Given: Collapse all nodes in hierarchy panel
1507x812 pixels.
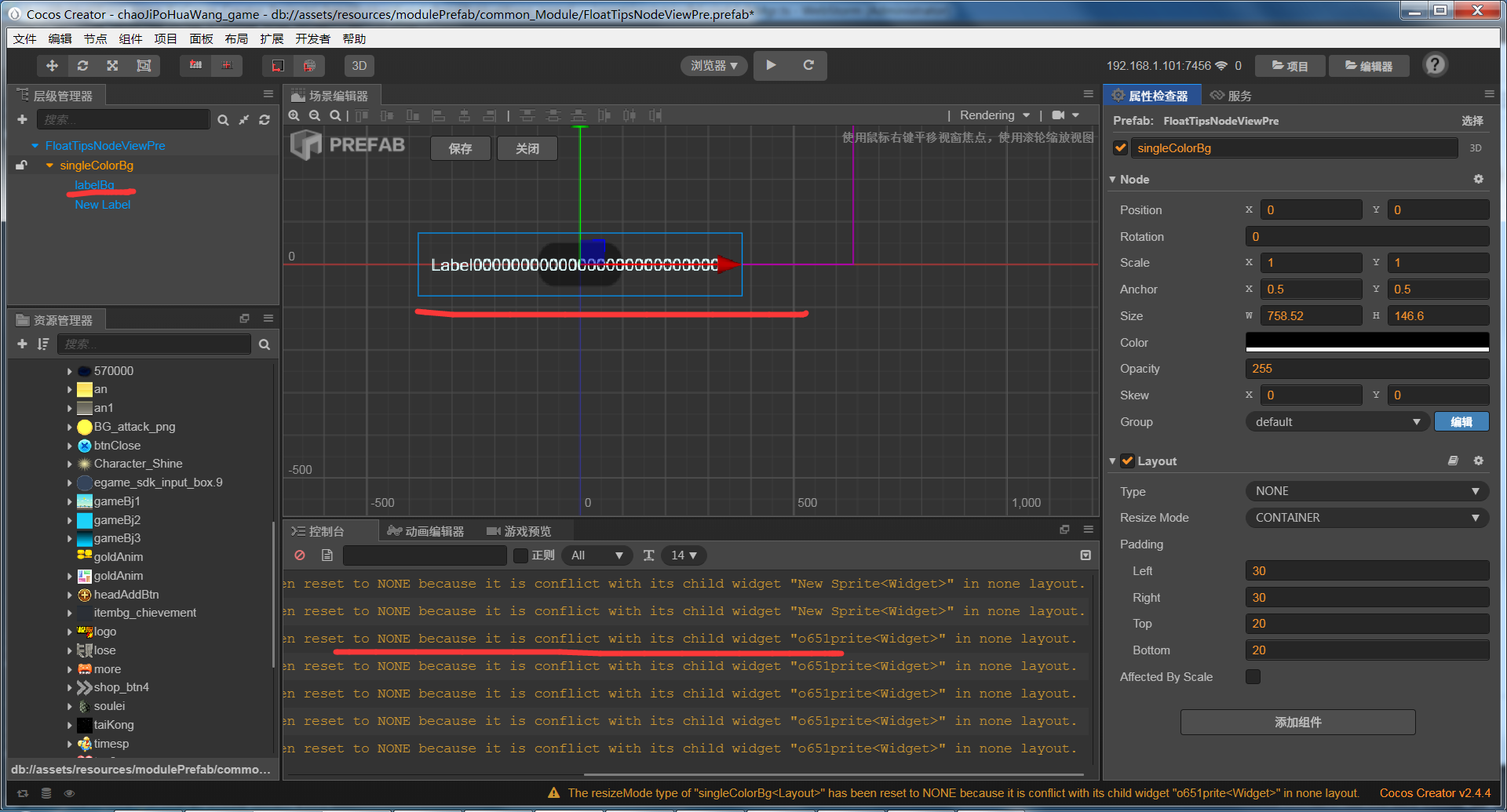Looking at the screenshot, I should (x=244, y=120).
